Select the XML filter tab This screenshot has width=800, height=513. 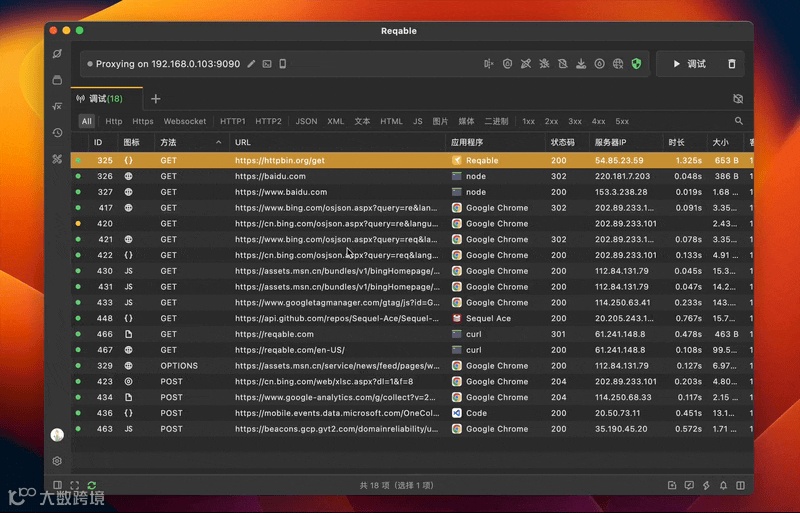[335, 121]
